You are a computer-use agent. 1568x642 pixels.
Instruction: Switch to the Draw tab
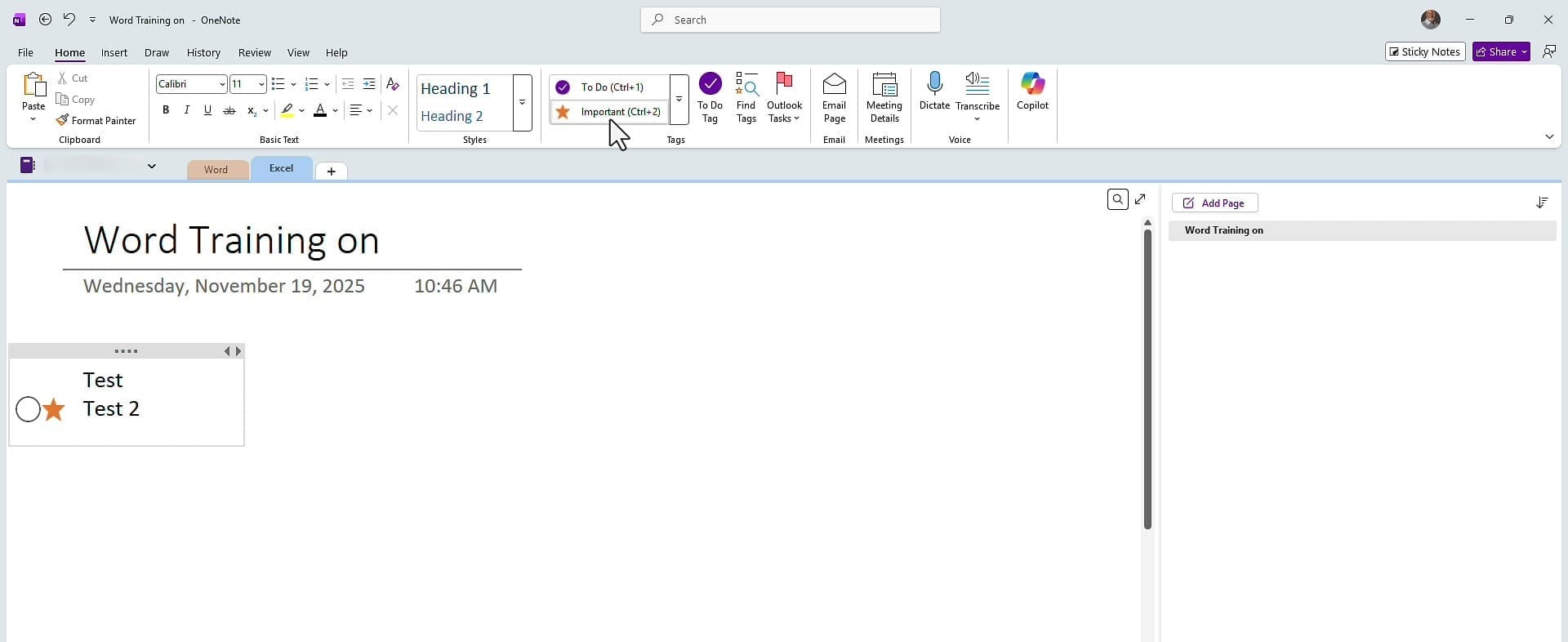157,52
